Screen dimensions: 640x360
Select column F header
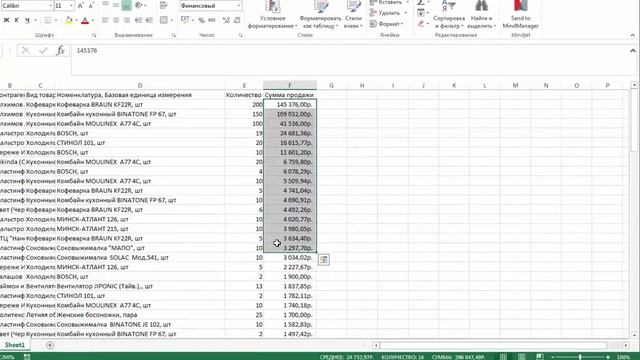290,85
